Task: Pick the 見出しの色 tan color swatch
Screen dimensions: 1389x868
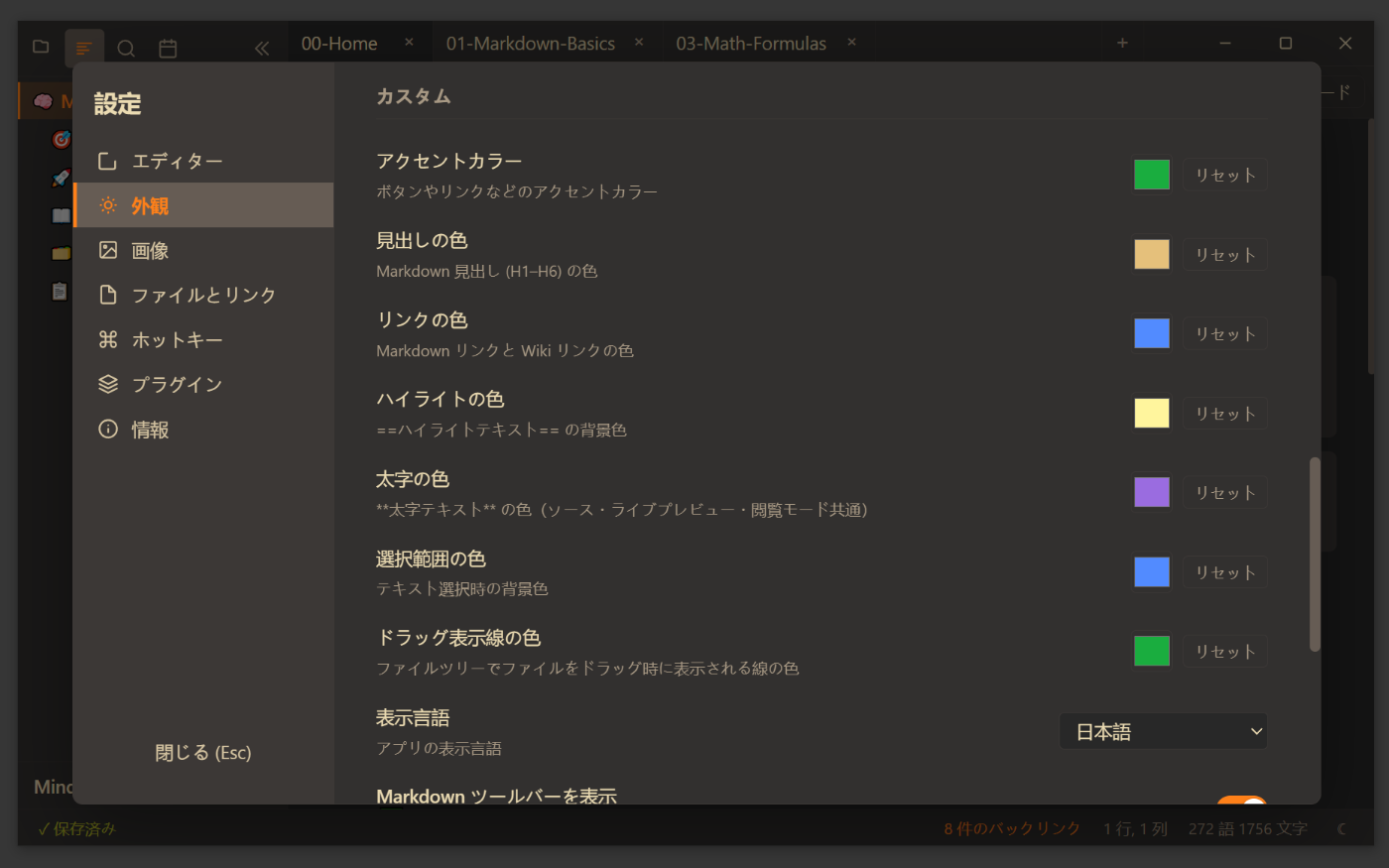Action: tap(1151, 255)
